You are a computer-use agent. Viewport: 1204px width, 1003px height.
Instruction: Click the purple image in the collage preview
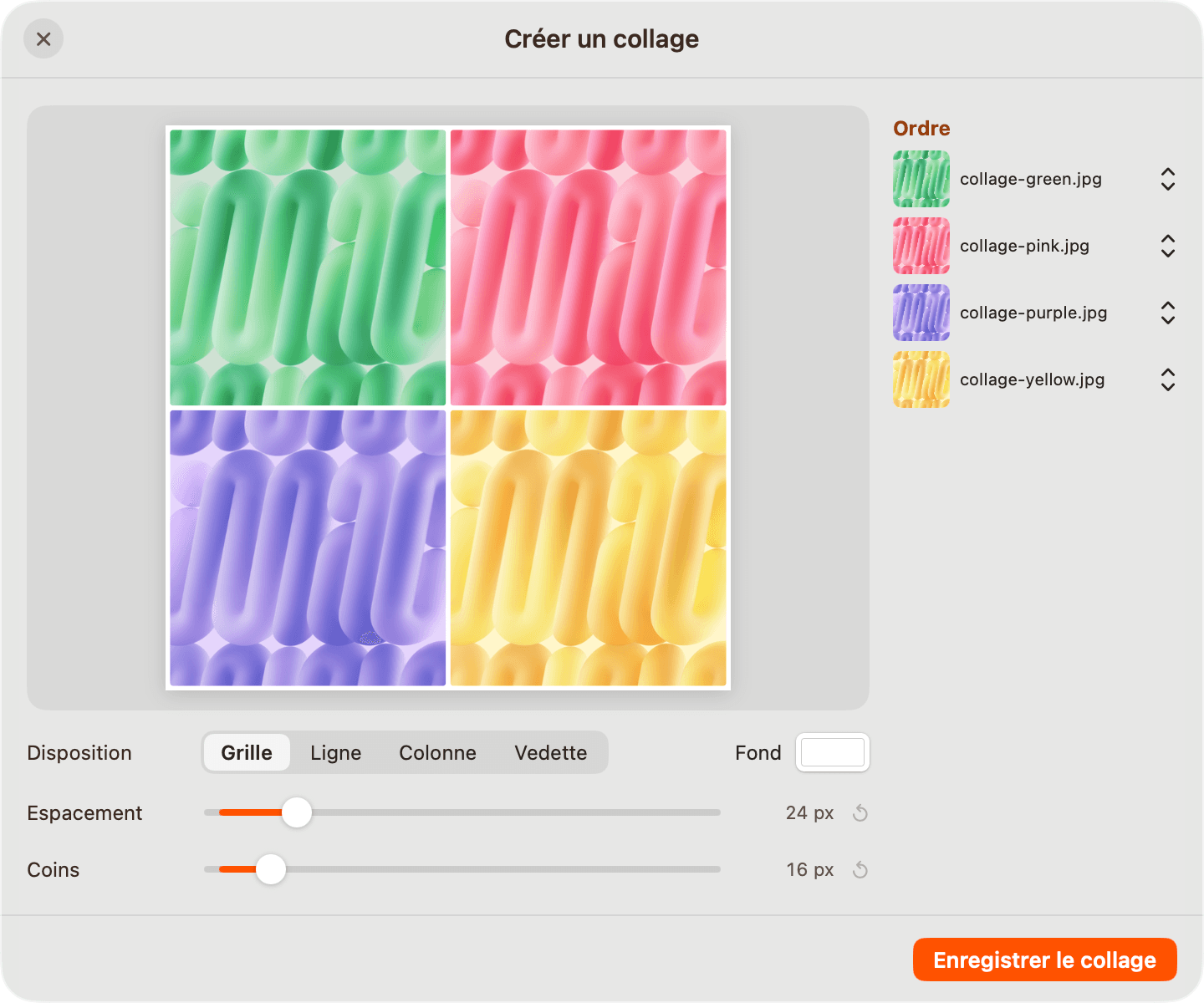308,548
